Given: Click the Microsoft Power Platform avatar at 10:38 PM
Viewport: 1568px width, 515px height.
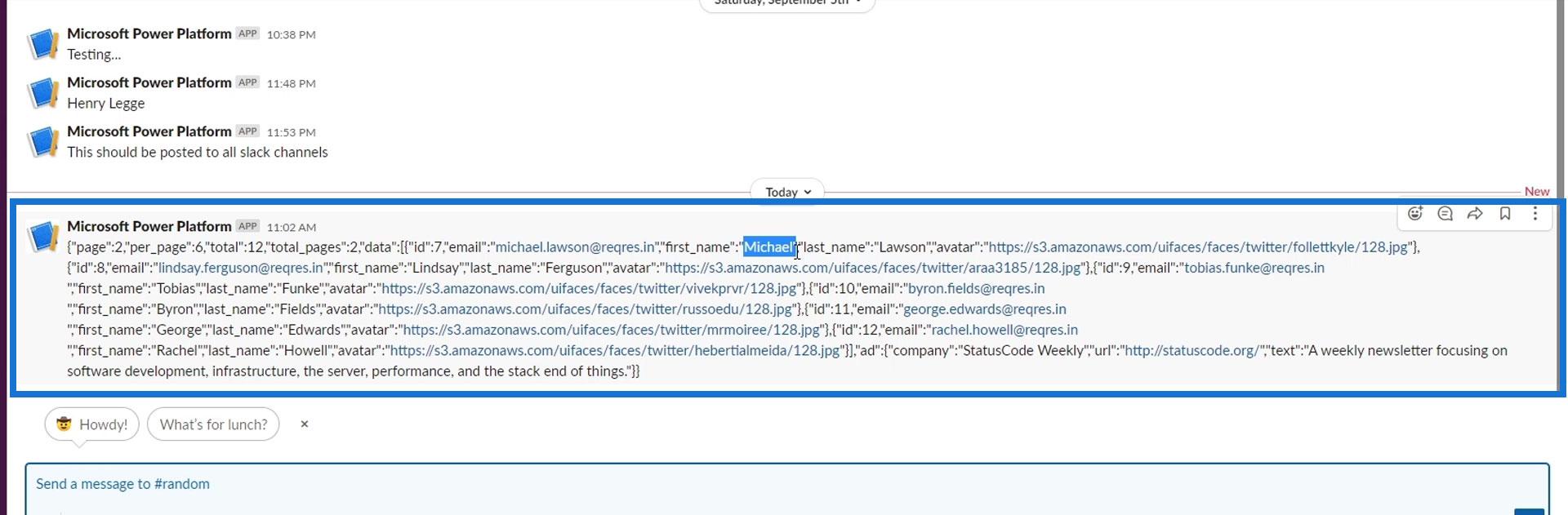Looking at the screenshot, I should click(43, 44).
